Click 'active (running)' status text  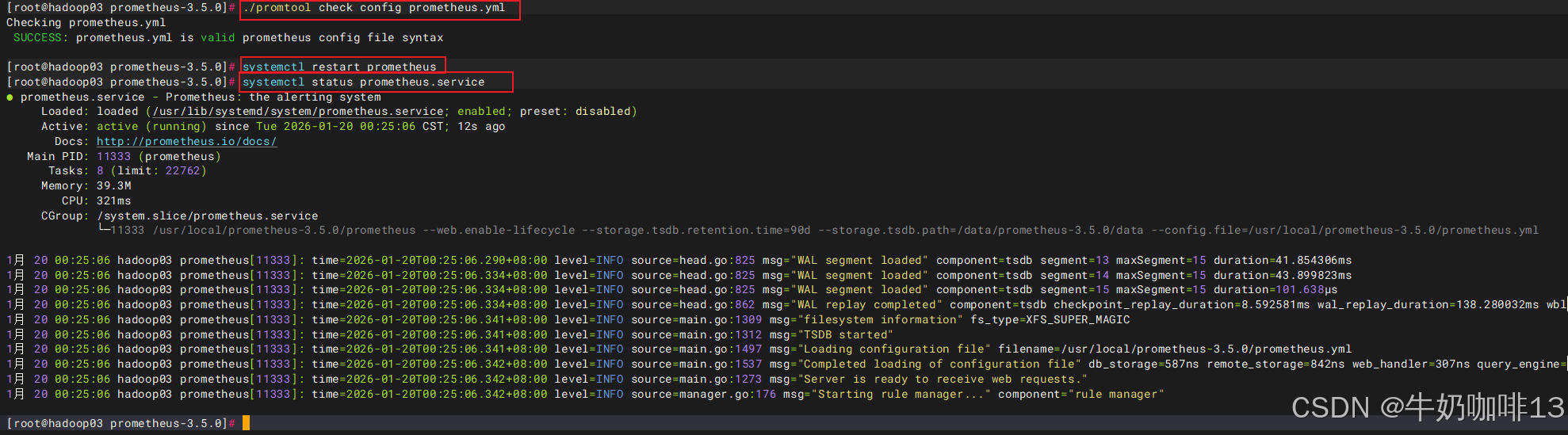pos(151,127)
